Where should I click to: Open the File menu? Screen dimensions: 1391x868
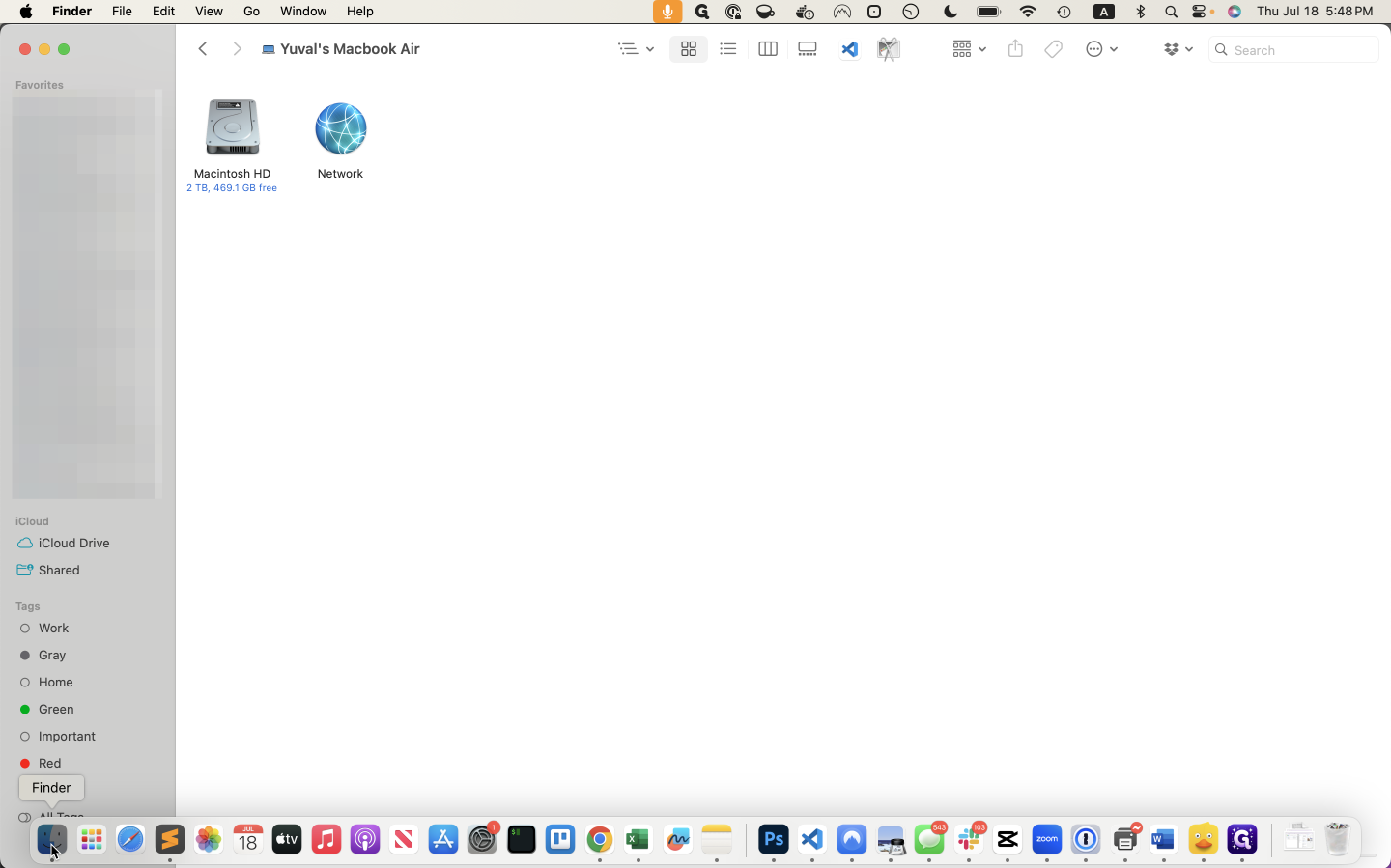(122, 12)
